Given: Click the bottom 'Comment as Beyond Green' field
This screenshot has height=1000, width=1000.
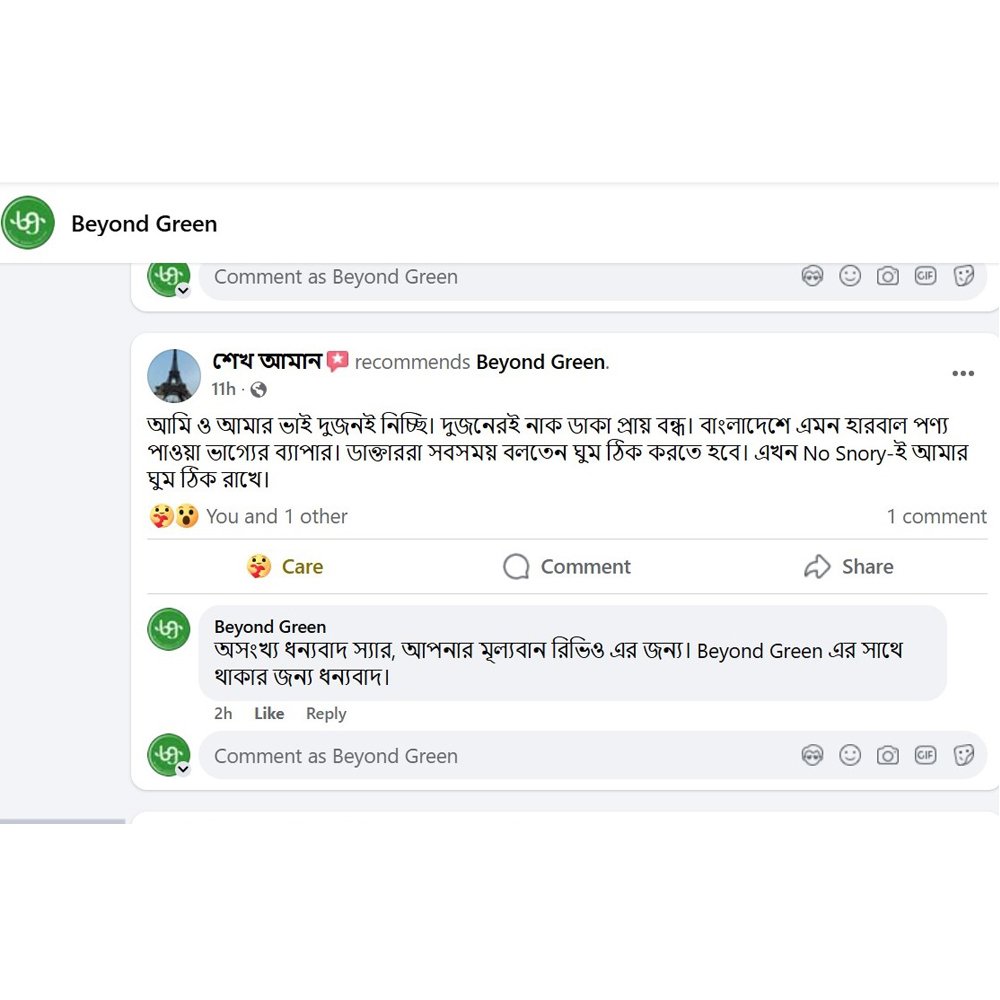Looking at the screenshot, I should pyautogui.click(x=497, y=755).
